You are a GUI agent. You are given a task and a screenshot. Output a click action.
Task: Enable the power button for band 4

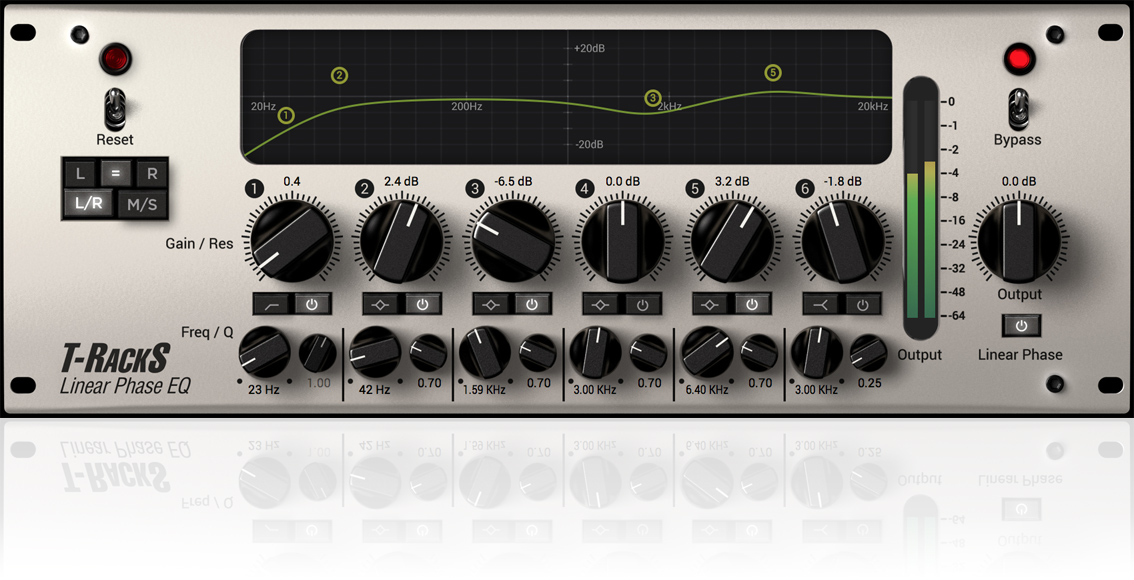tap(642, 303)
